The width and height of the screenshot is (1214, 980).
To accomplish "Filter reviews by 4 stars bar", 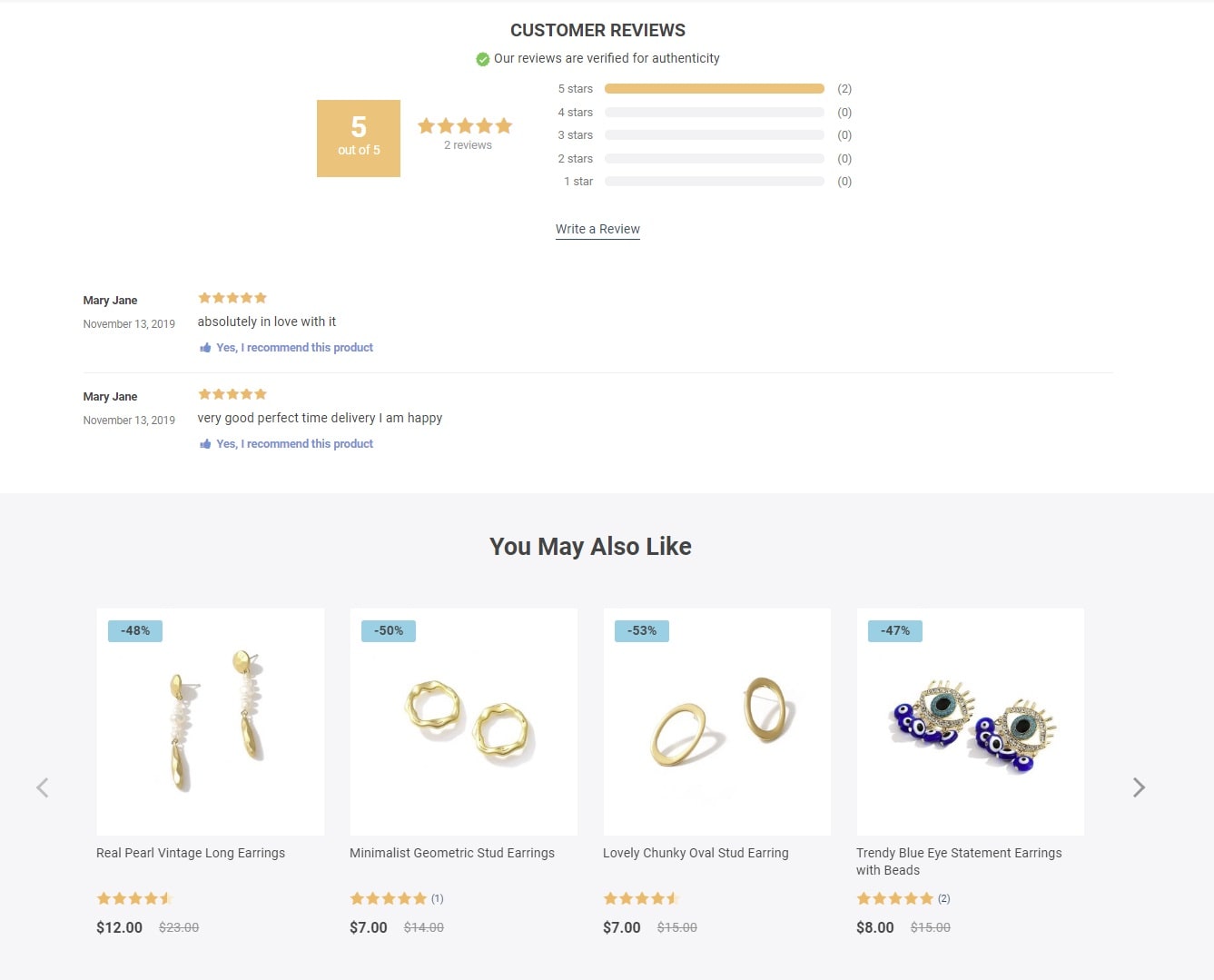I will click(714, 113).
